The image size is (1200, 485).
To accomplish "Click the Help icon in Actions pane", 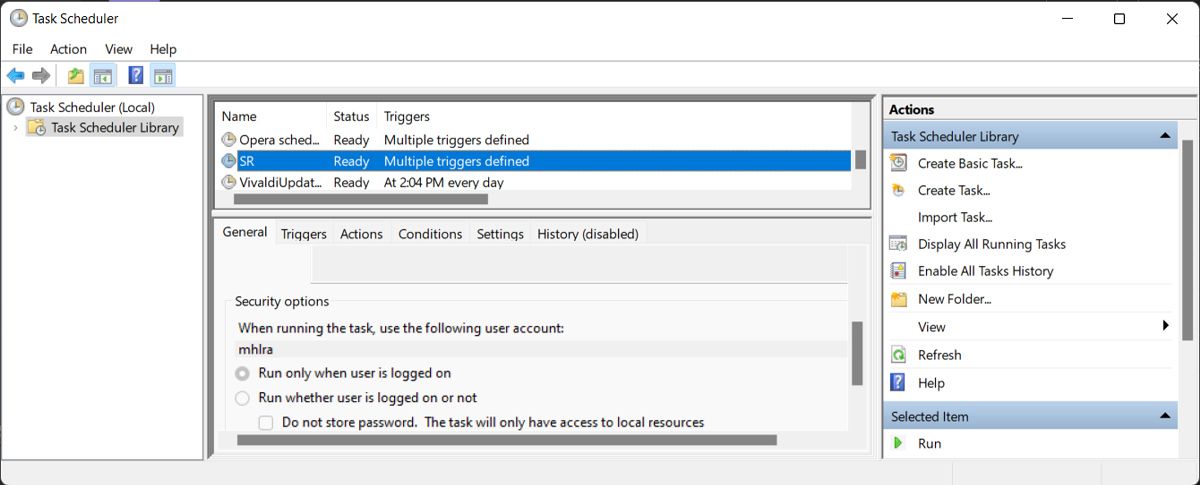I will tap(899, 383).
